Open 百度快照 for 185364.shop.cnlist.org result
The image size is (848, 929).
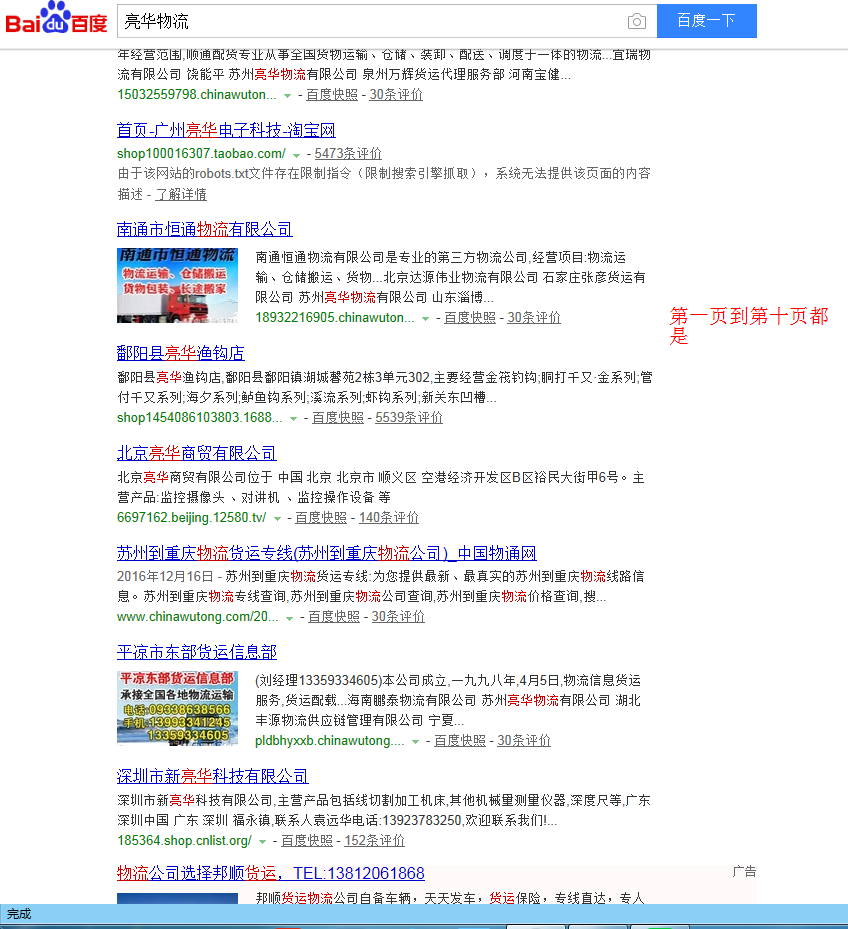pyautogui.click(x=306, y=841)
